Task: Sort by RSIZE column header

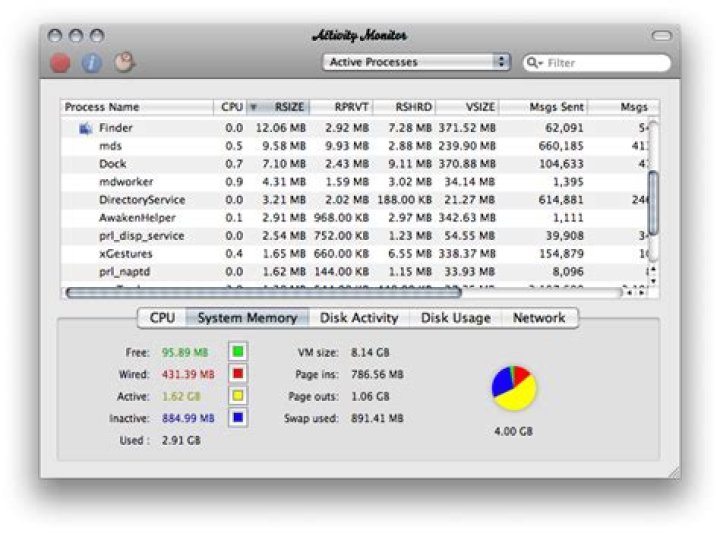Action: tap(278, 107)
